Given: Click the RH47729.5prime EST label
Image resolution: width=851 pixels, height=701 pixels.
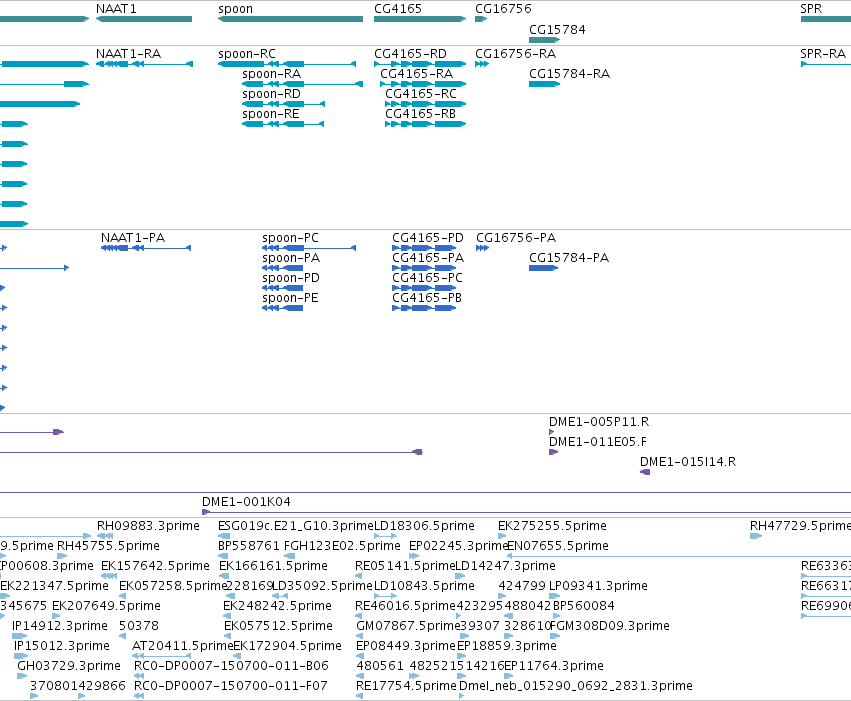Looking at the screenshot, I should 800,526.
